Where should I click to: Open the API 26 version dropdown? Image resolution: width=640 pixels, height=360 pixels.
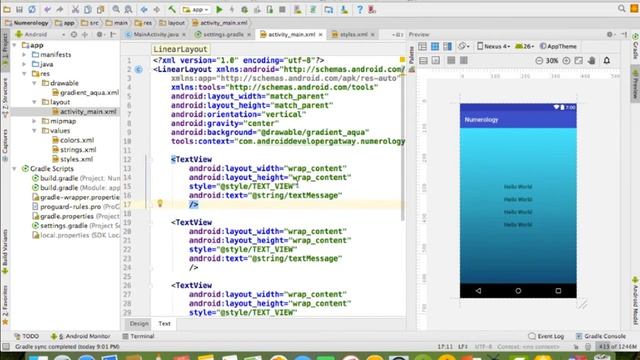click(525, 47)
